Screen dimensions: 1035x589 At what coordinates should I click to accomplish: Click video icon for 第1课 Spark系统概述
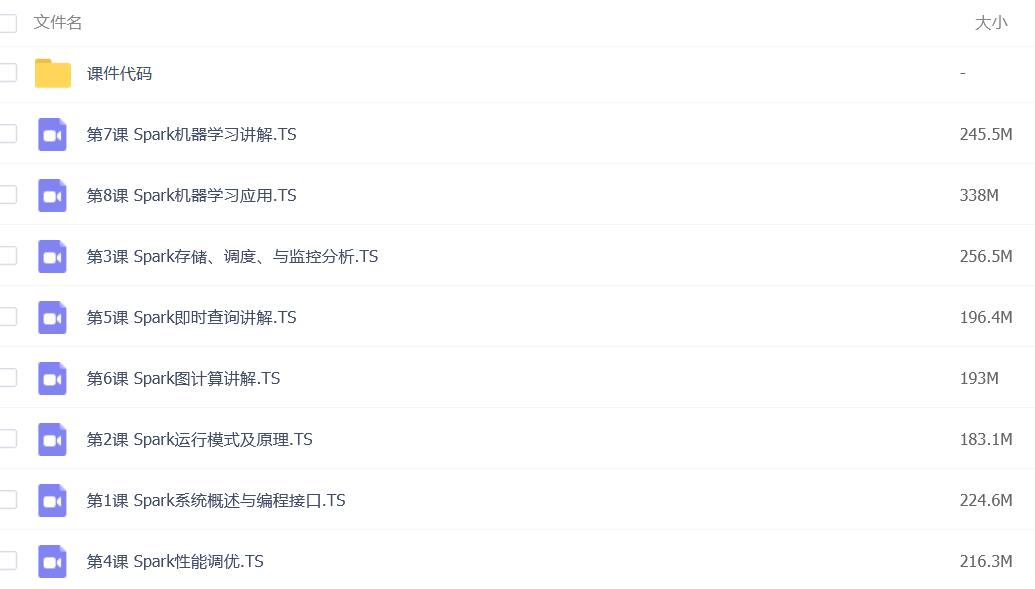tap(52, 501)
